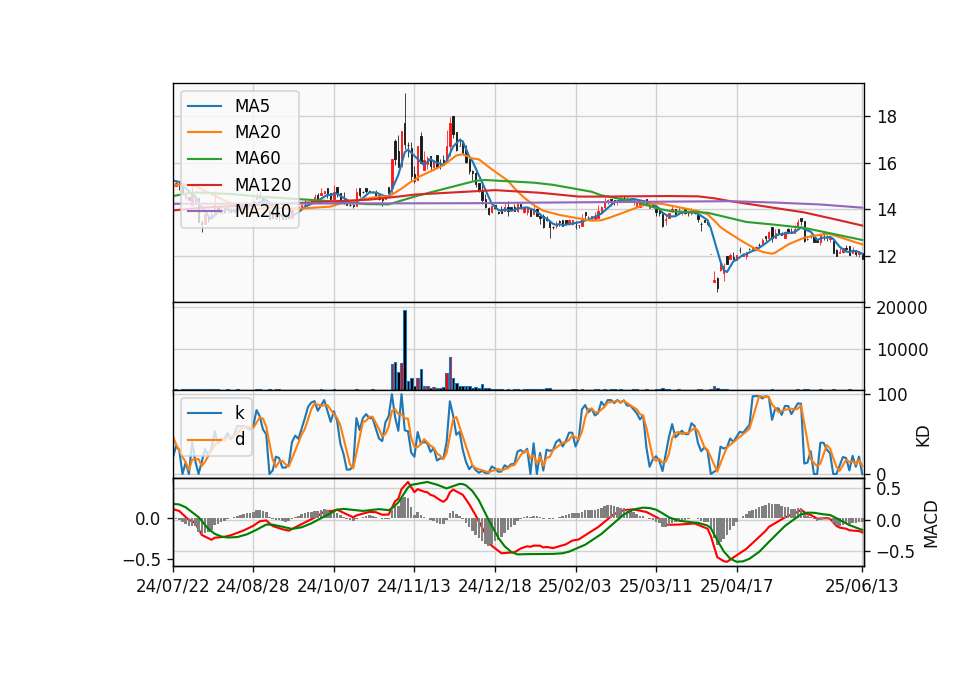960x690 pixels.
Task: Click the 25/06/13 date axis label
Action: [x=861, y=586]
